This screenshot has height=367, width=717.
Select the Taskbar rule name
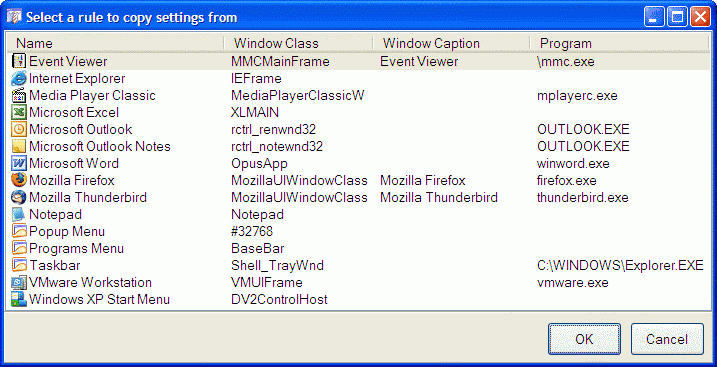tap(55, 265)
